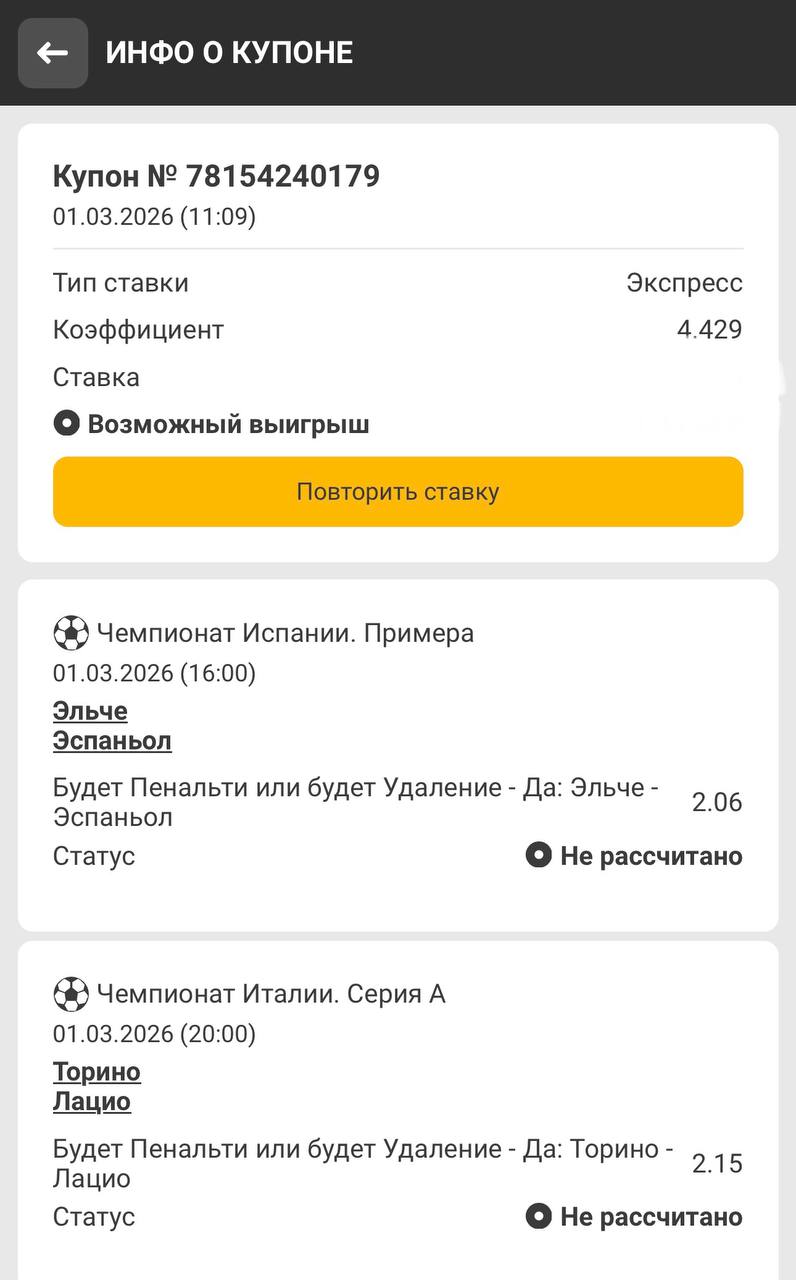This screenshot has width=796, height=1280.
Task: Open the Эльче team link
Action: (90, 711)
